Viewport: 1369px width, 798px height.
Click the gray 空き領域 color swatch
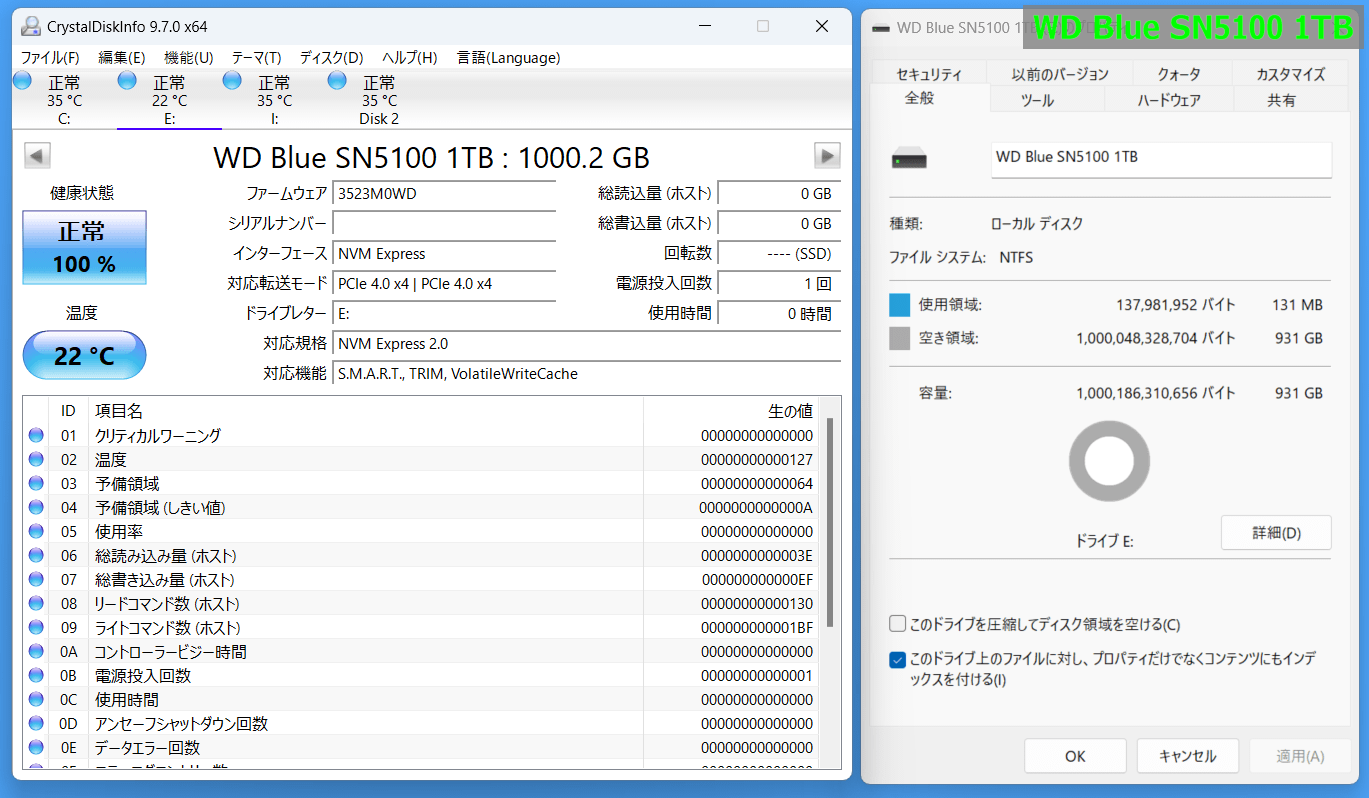point(900,339)
